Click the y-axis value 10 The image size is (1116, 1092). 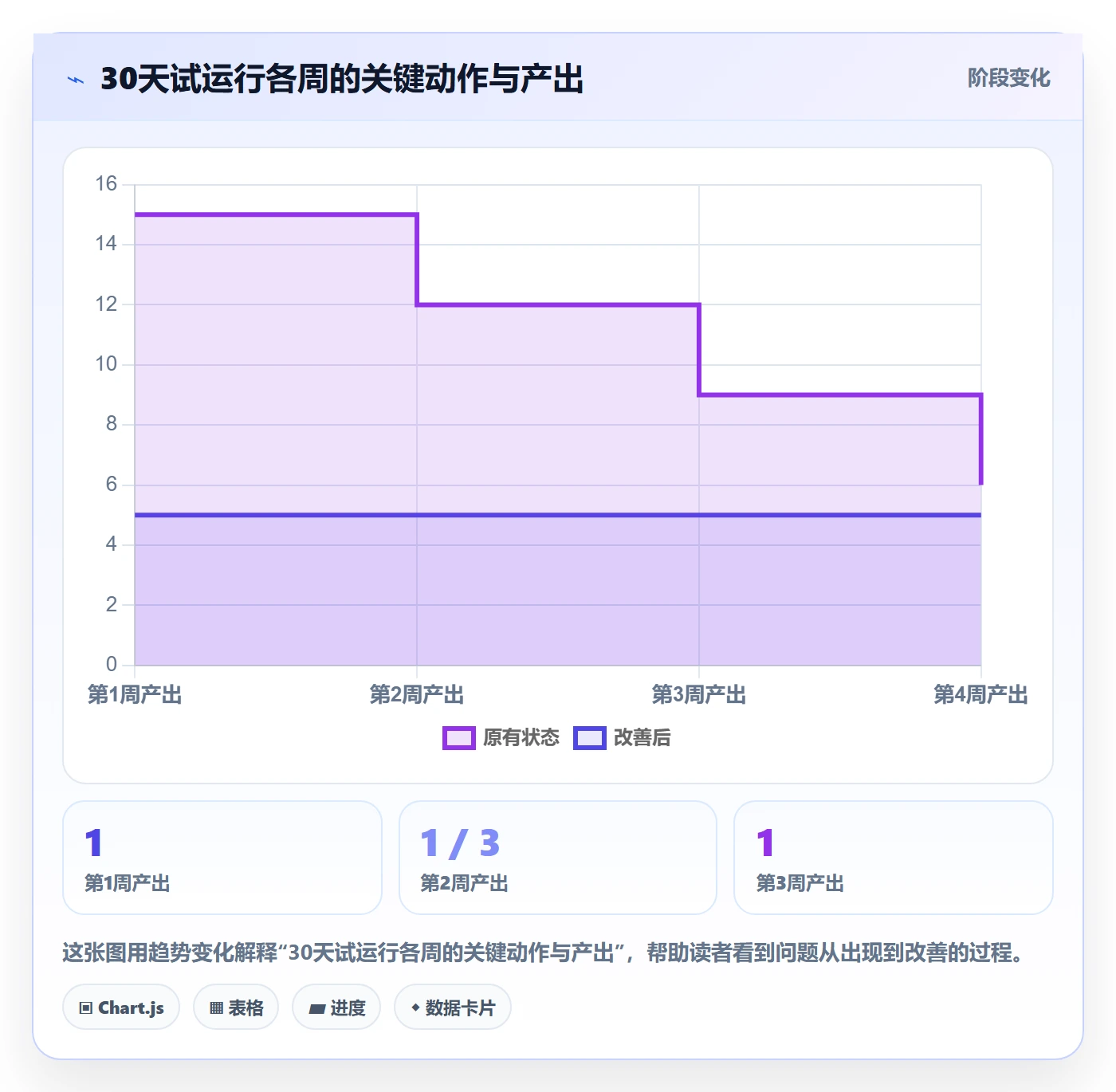[x=106, y=364]
